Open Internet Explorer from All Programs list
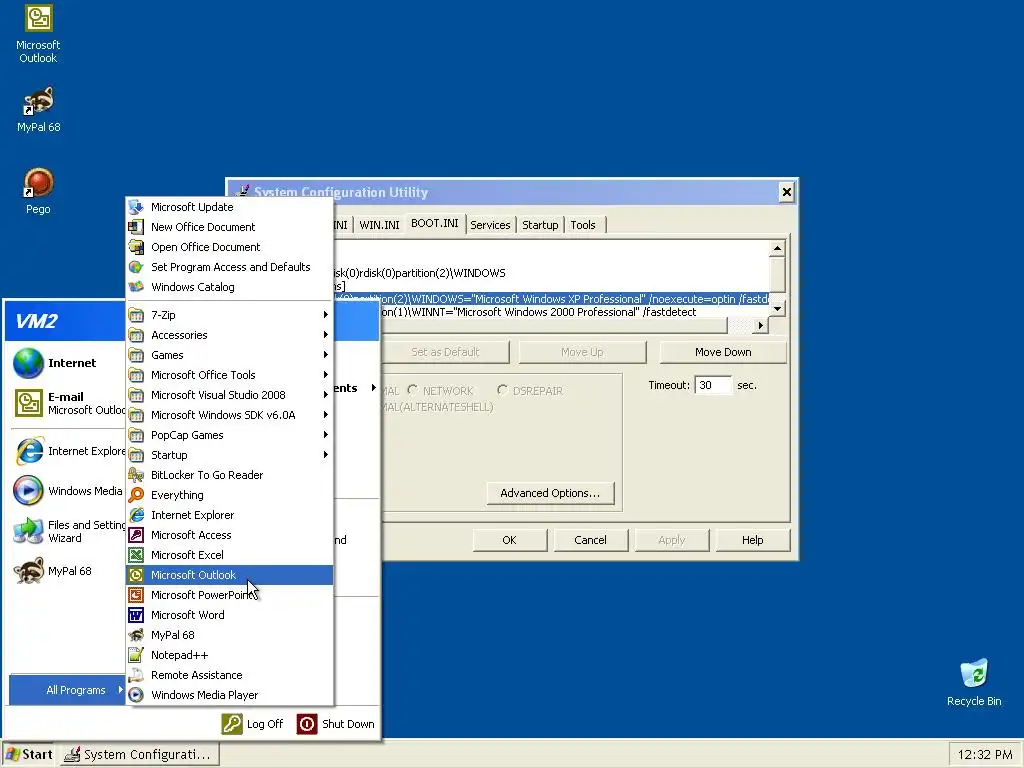Screen dimensions: 1024x768 pyautogui.click(x=229, y=515)
